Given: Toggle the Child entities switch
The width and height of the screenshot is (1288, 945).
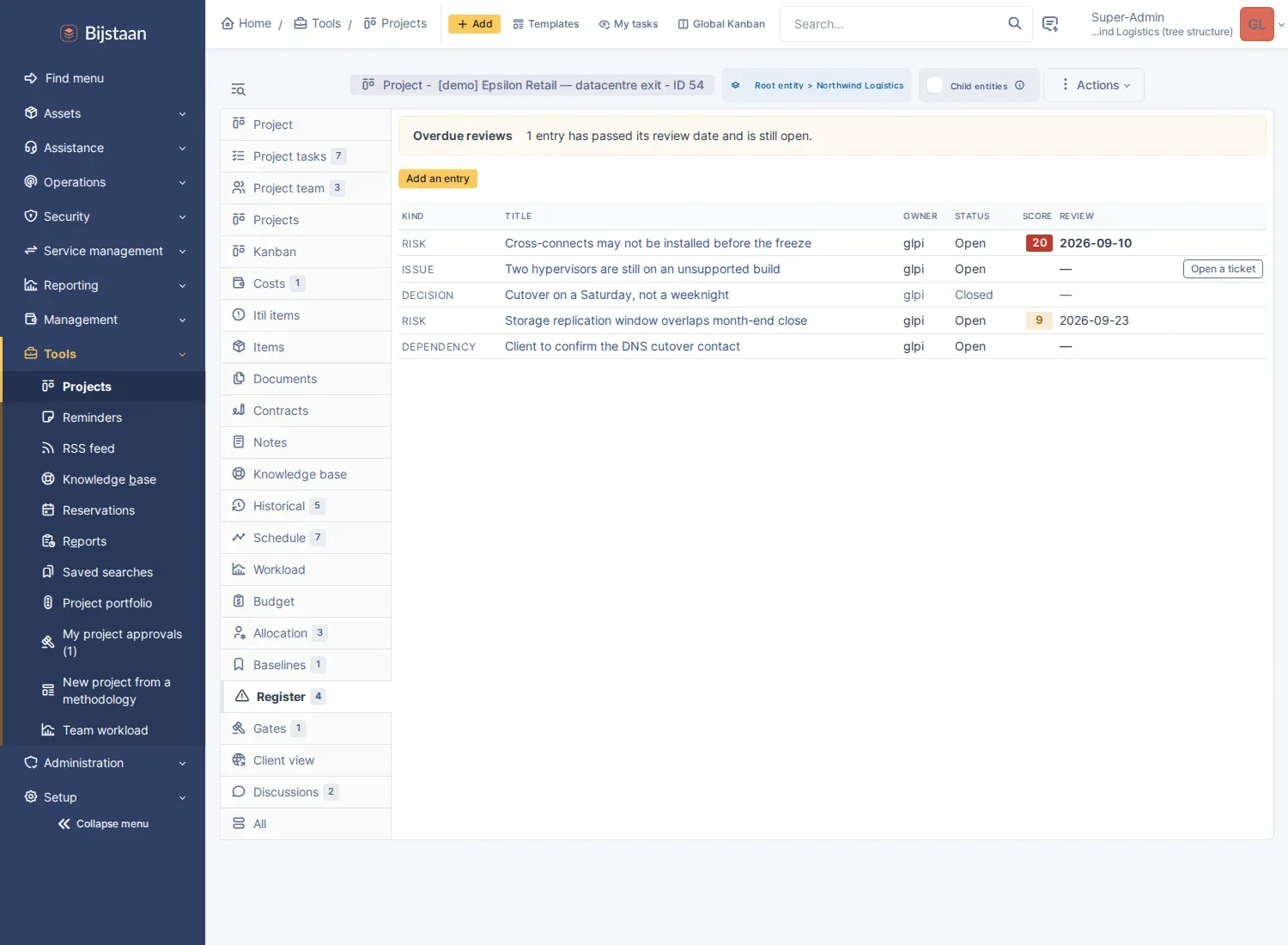Looking at the screenshot, I should coord(935,85).
